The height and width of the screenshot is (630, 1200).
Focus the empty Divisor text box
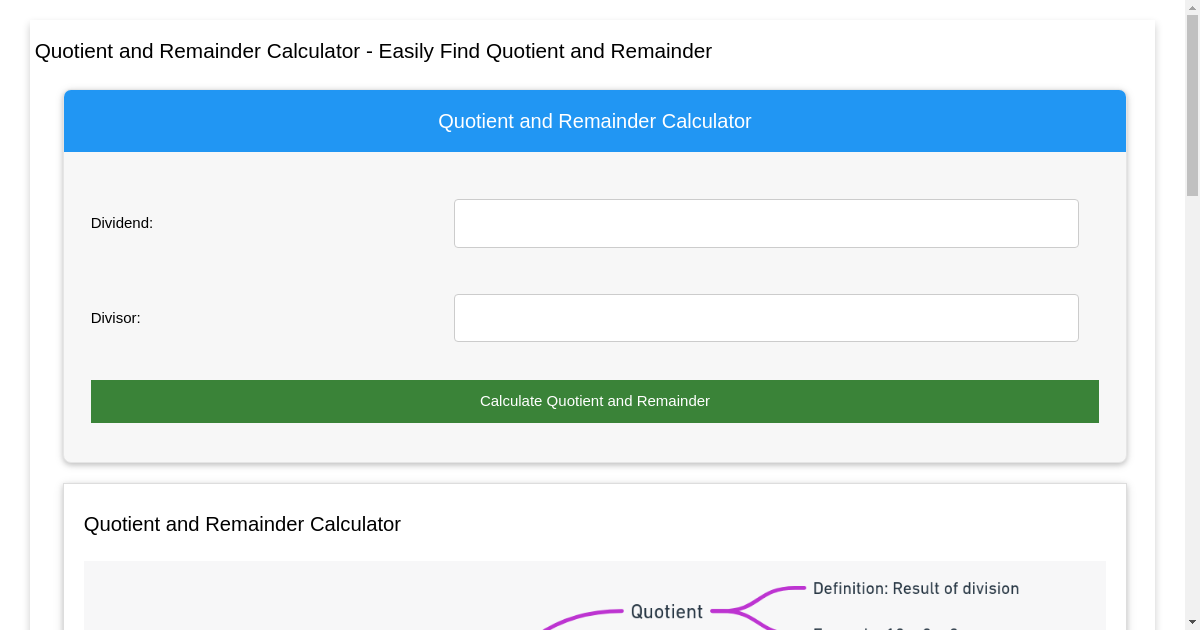click(766, 317)
